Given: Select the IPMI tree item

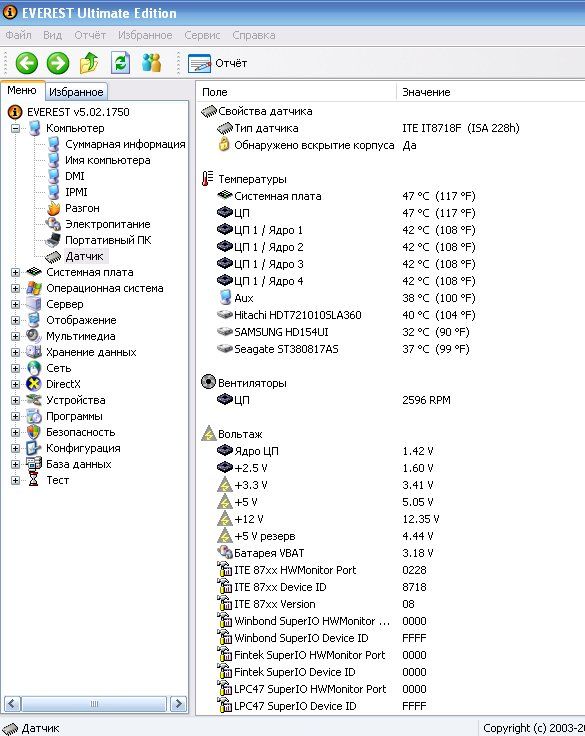Looking at the screenshot, I should click(x=76, y=192).
